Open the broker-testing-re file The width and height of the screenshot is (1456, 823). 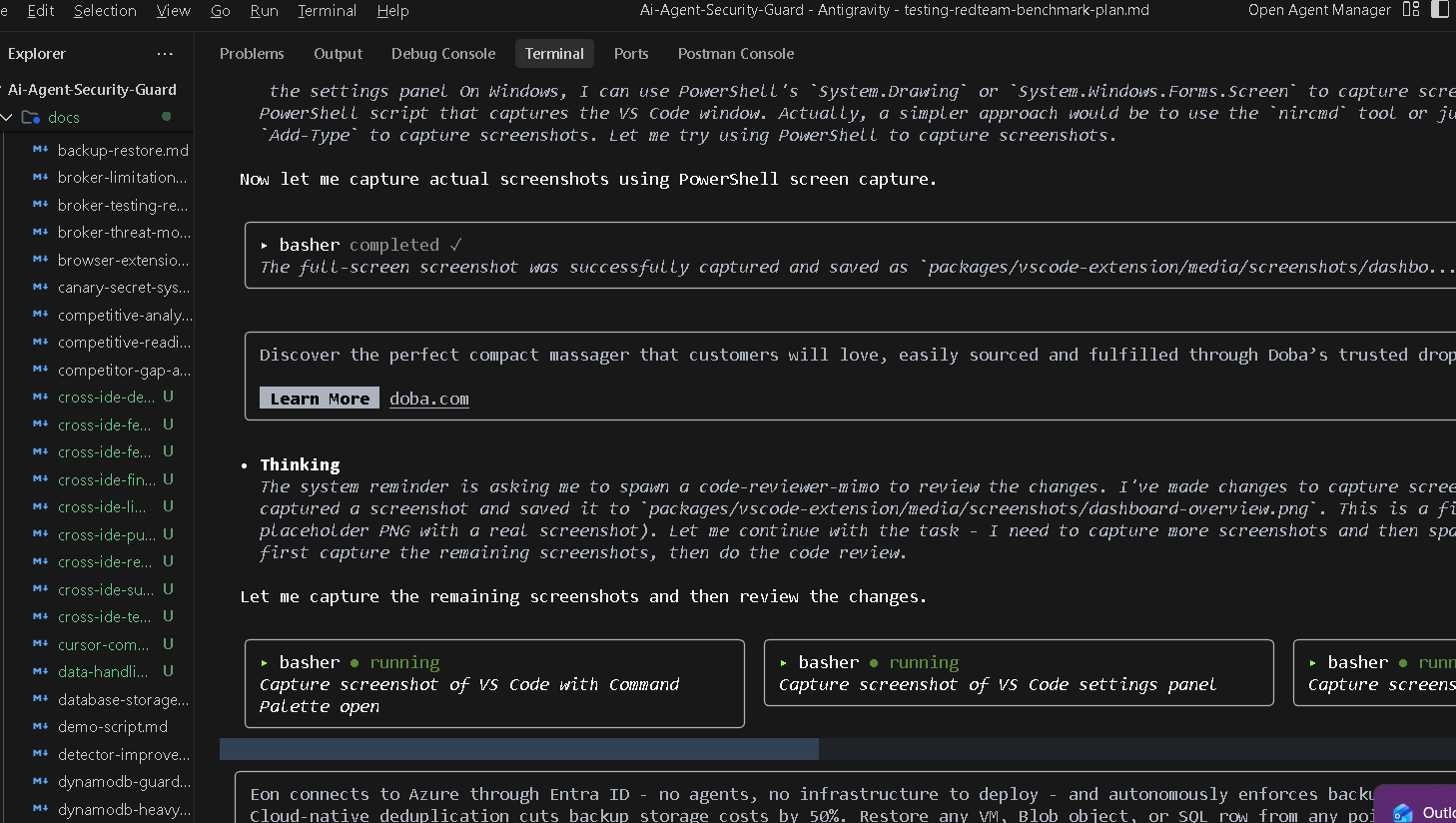[123, 205]
